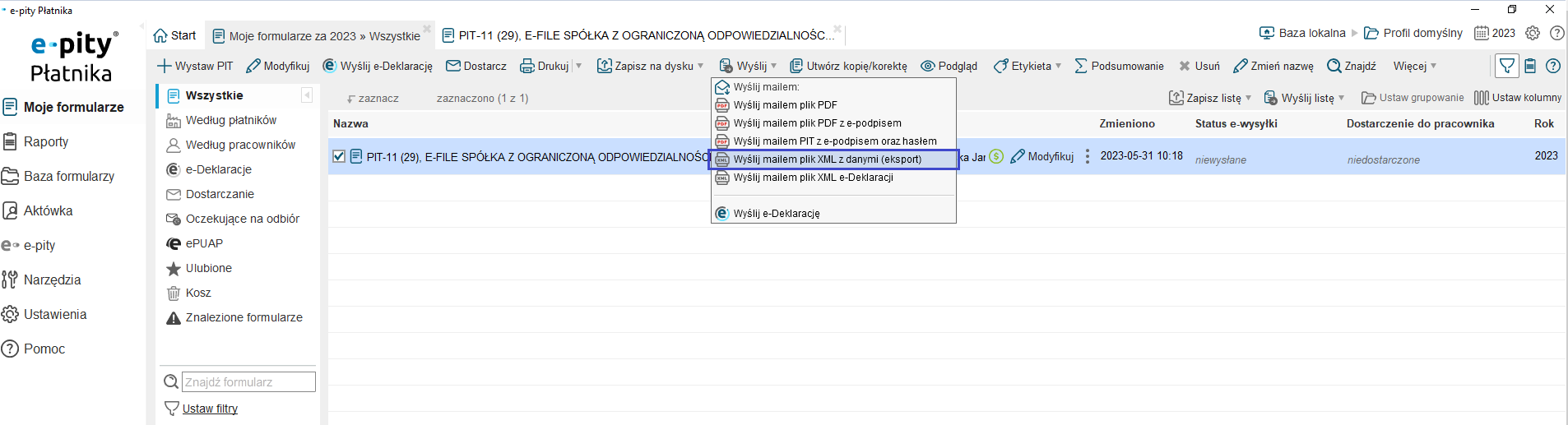Close the PIT-11 (29) E-FILE tab
Viewport: 1568px width, 425px height.
pyautogui.click(x=837, y=29)
